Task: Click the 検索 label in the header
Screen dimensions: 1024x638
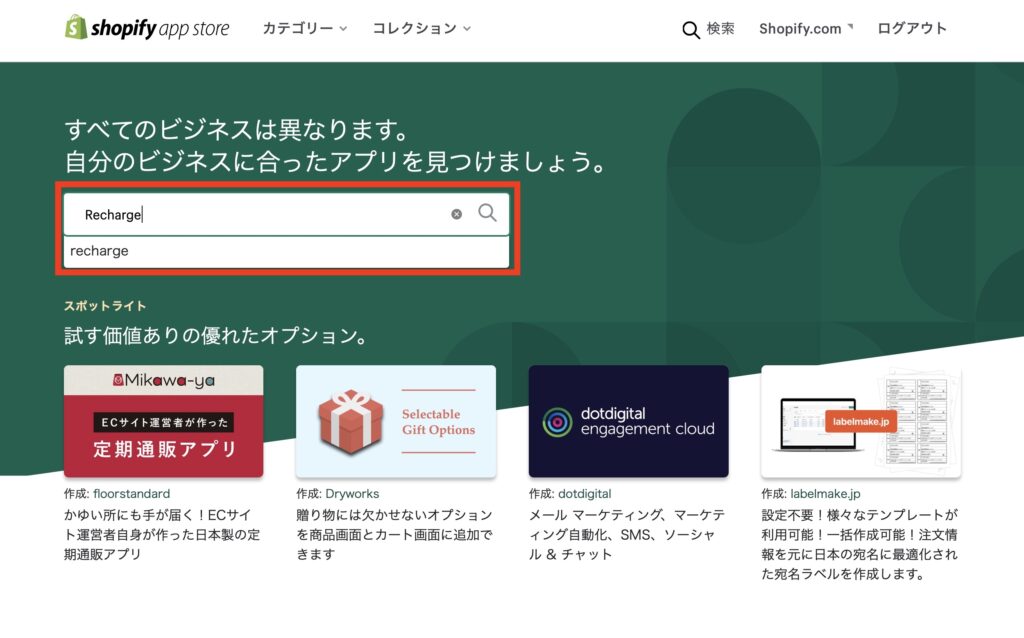Action: tap(720, 29)
